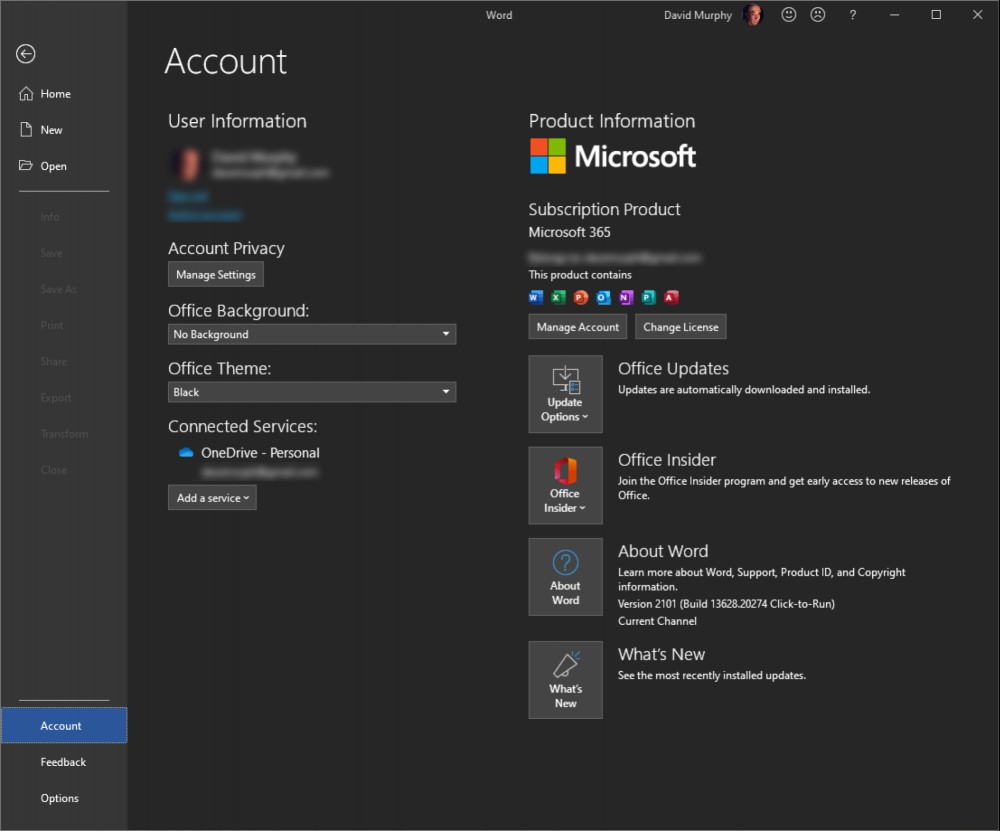Click the About Word heading
The width and height of the screenshot is (1000, 831).
[x=663, y=551]
